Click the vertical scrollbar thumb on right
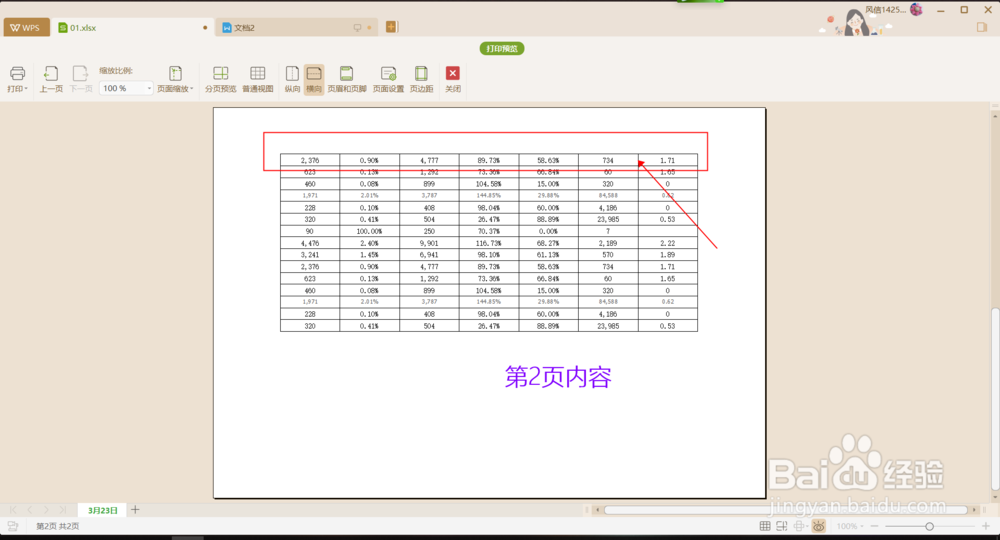The width and height of the screenshot is (1000, 540). [995, 400]
